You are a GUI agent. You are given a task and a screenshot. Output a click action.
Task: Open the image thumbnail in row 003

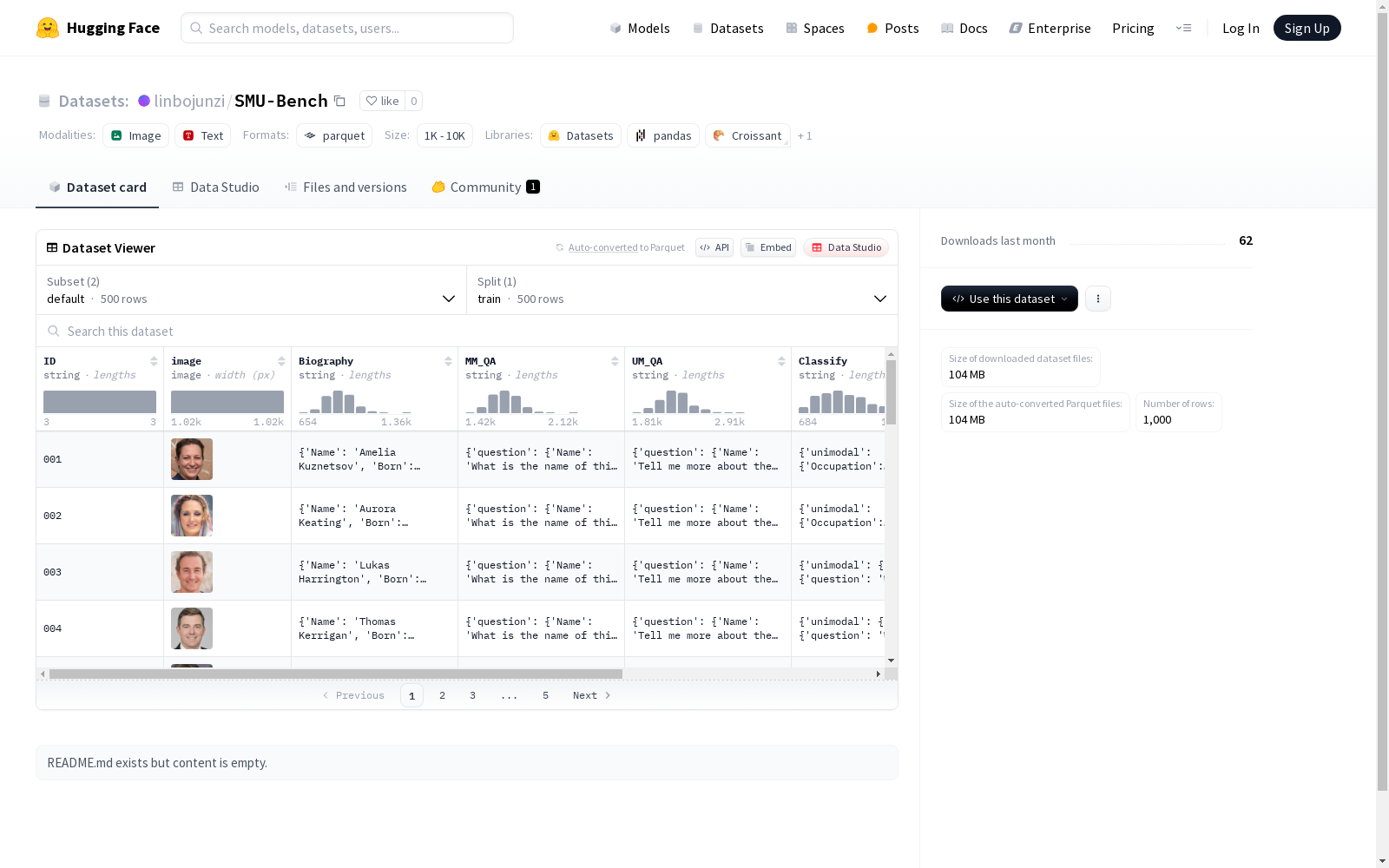pos(192,572)
